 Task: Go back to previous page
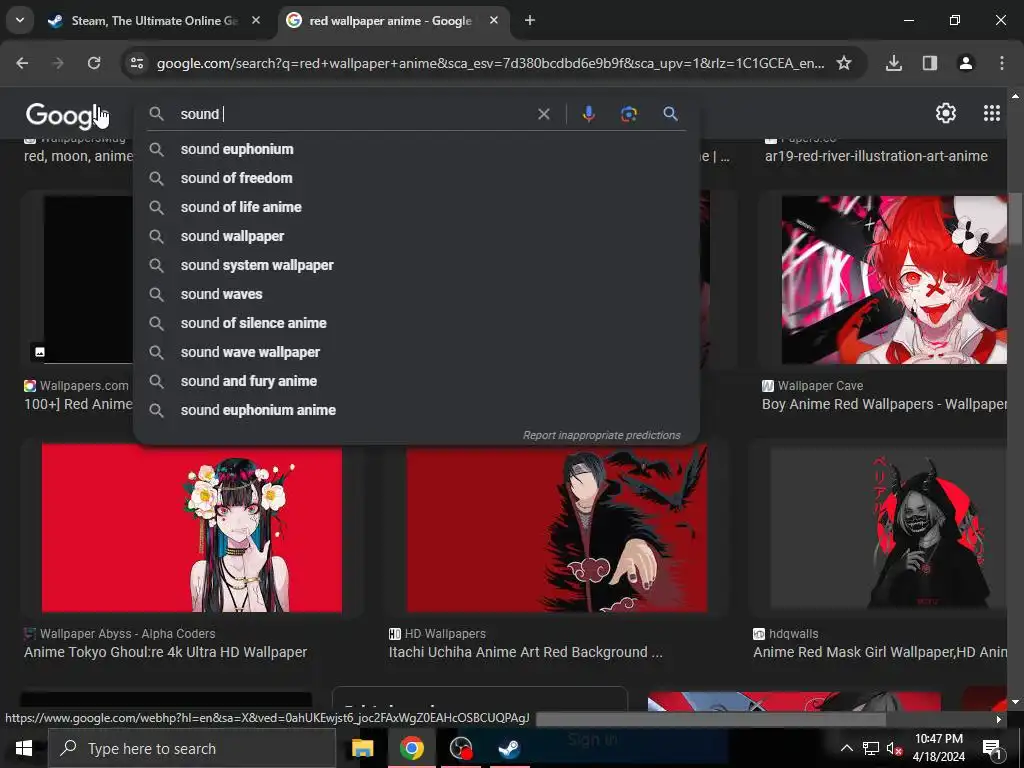pos(22,63)
